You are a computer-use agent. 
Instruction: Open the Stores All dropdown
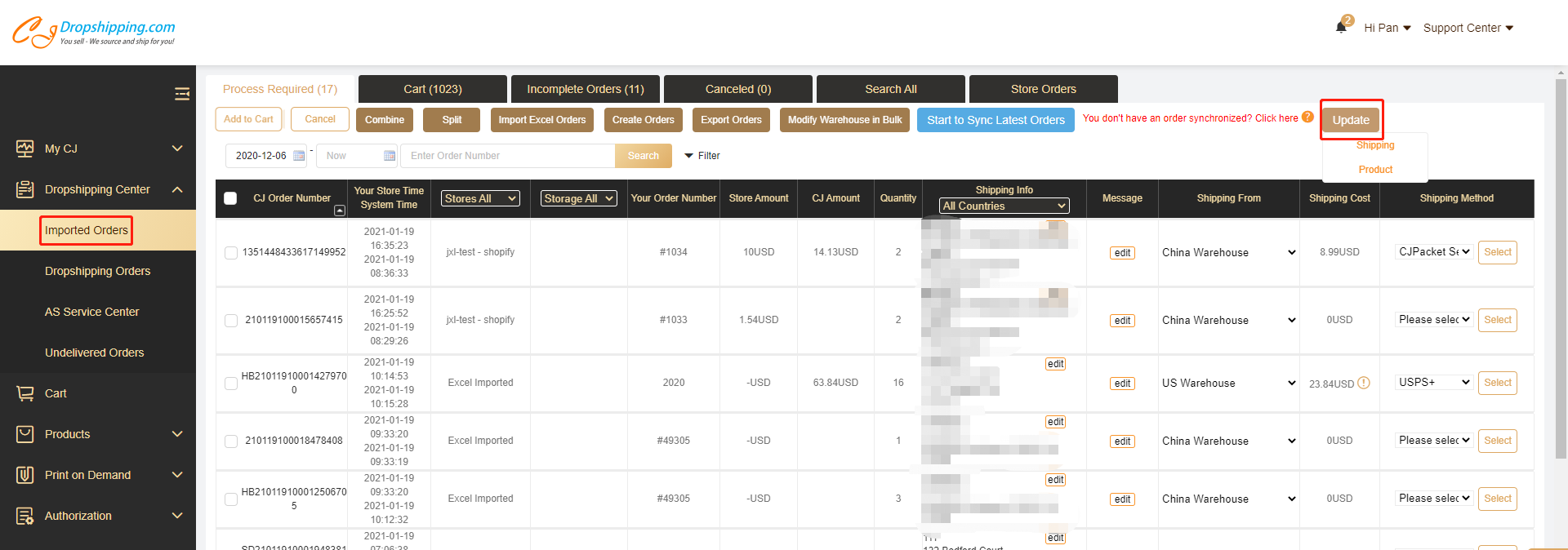pyautogui.click(x=480, y=198)
